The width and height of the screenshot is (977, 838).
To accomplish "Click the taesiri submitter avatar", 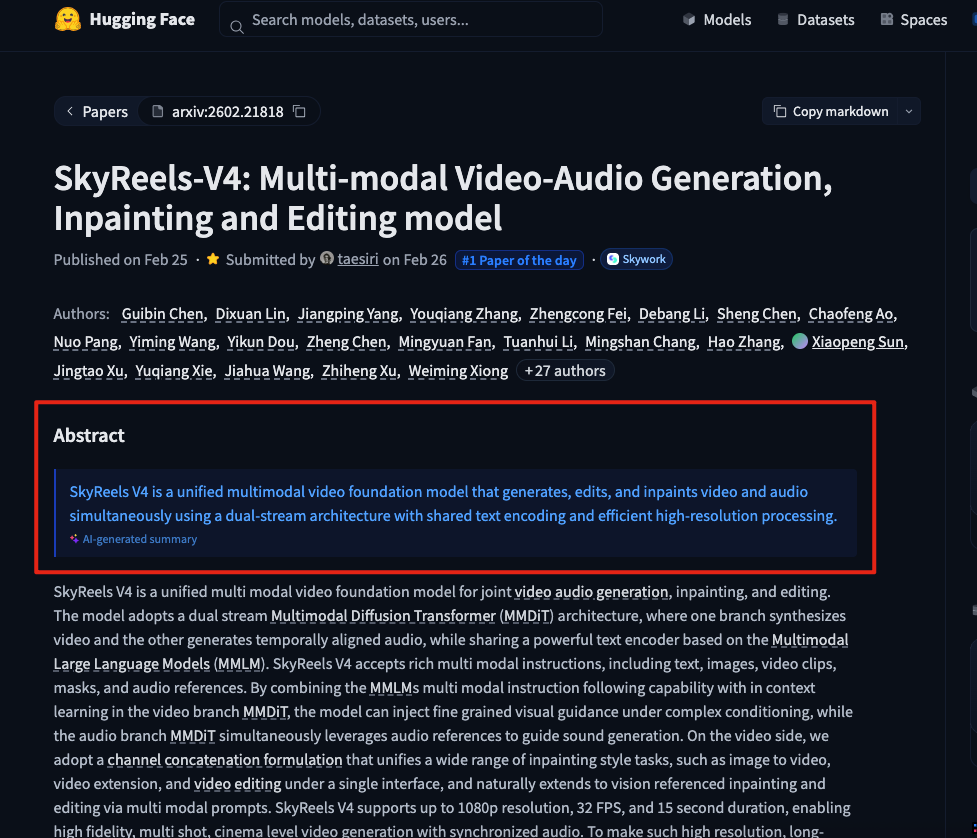I will (x=327, y=259).
